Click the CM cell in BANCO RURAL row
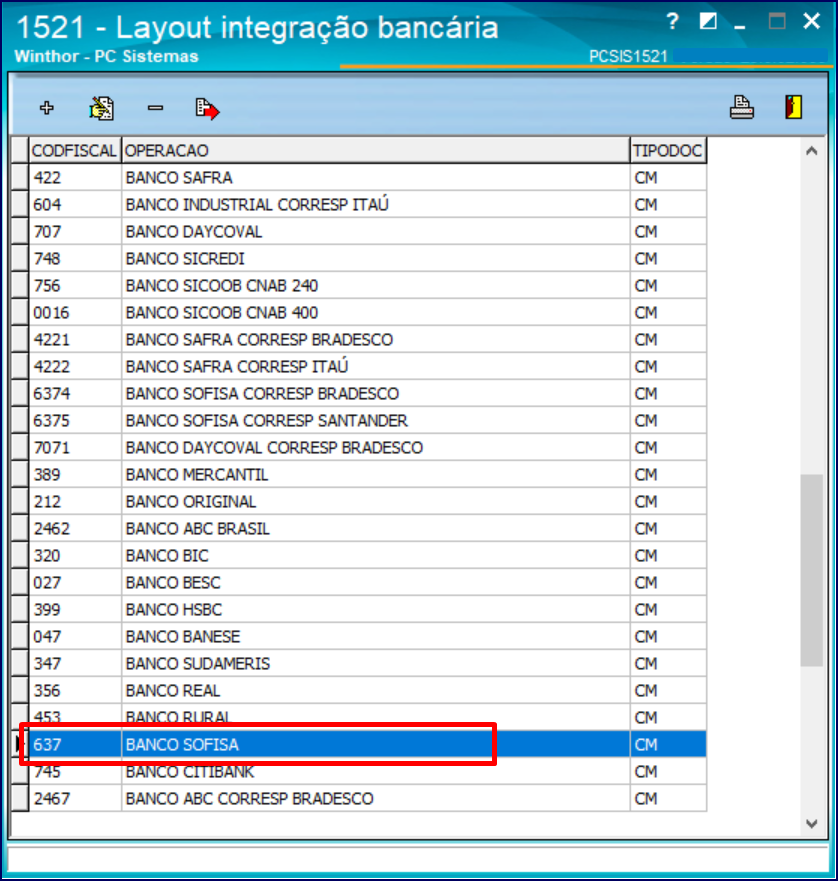Viewport: 838px width, 881px height. pos(668,717)
